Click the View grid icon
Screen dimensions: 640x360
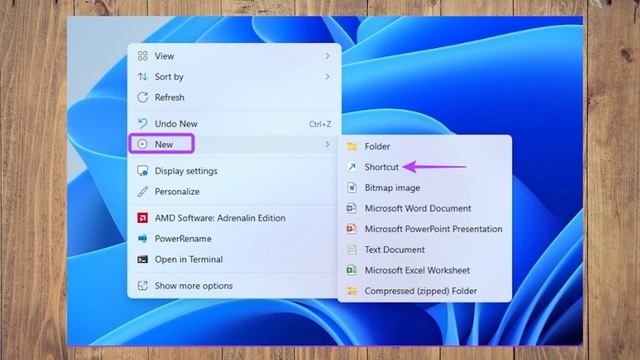pyautogui.click(x=142, y=56)
